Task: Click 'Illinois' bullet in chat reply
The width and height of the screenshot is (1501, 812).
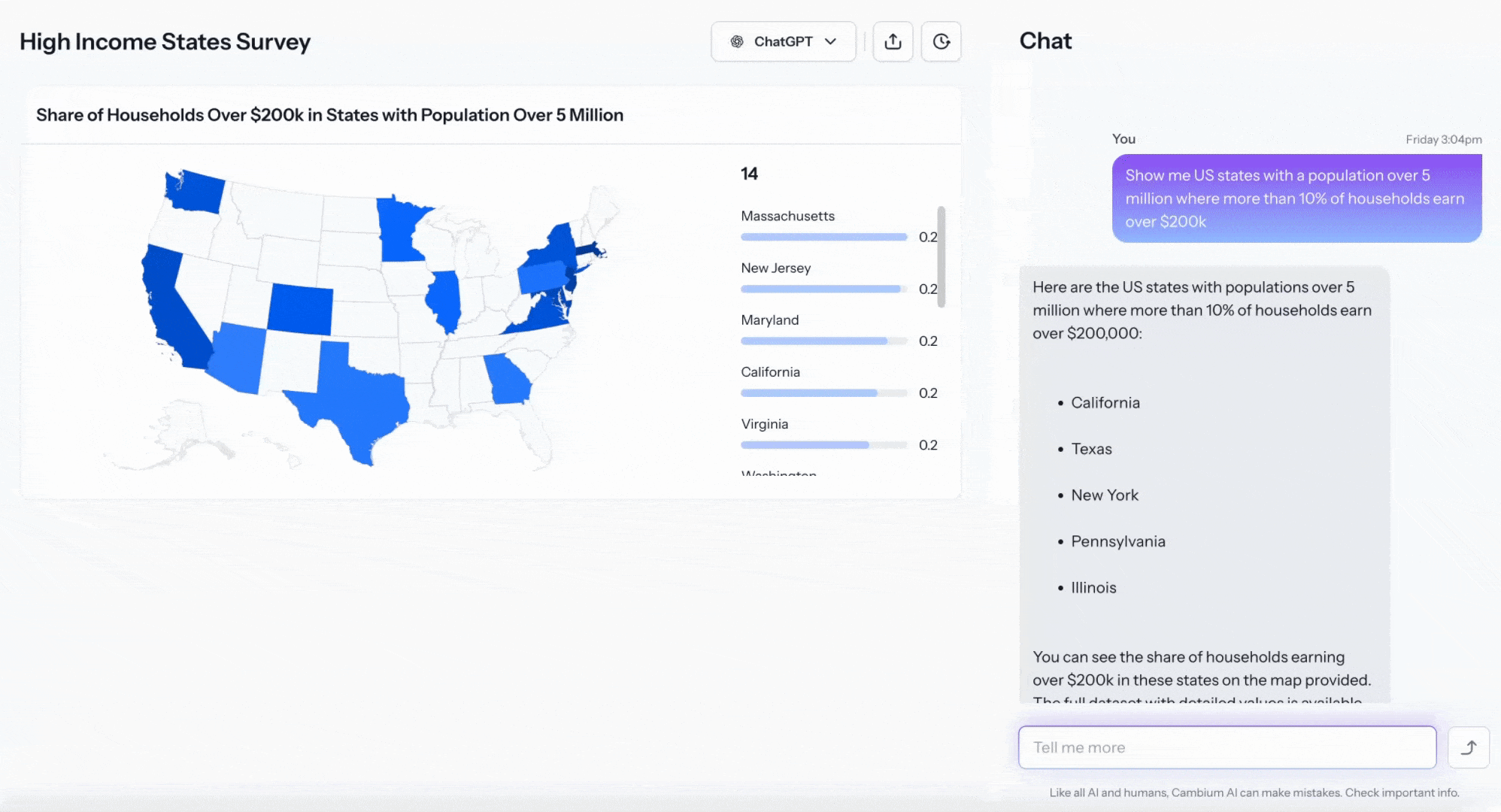Action: [x=1093, y=588]
